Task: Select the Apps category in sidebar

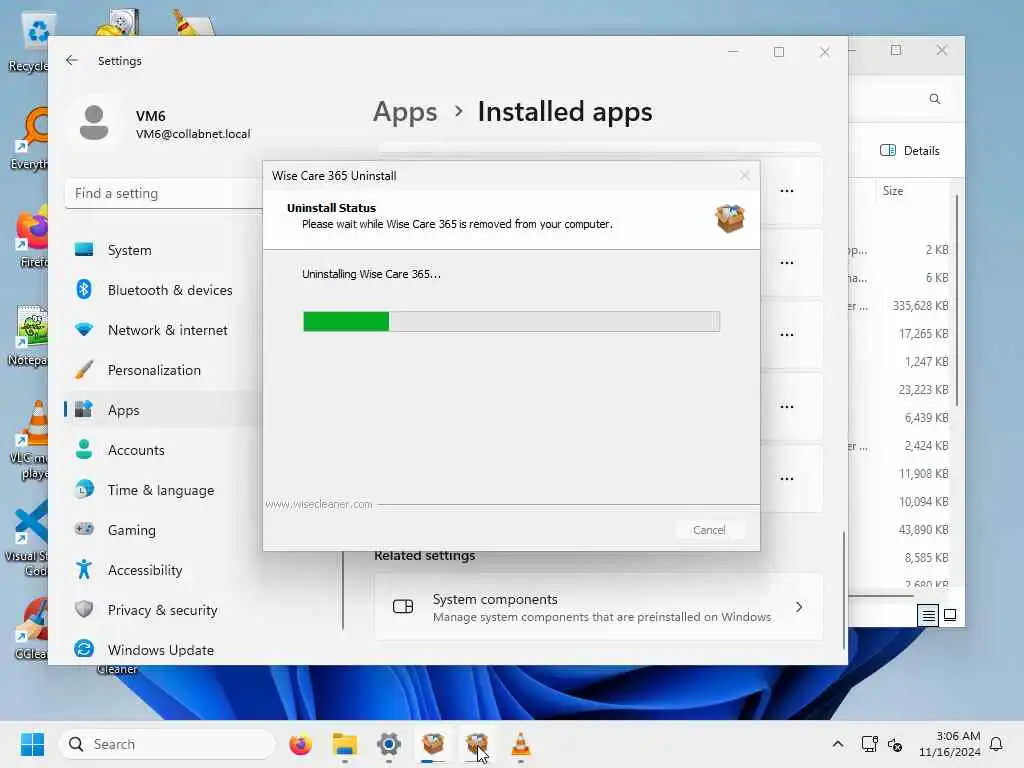Action: 163,409
